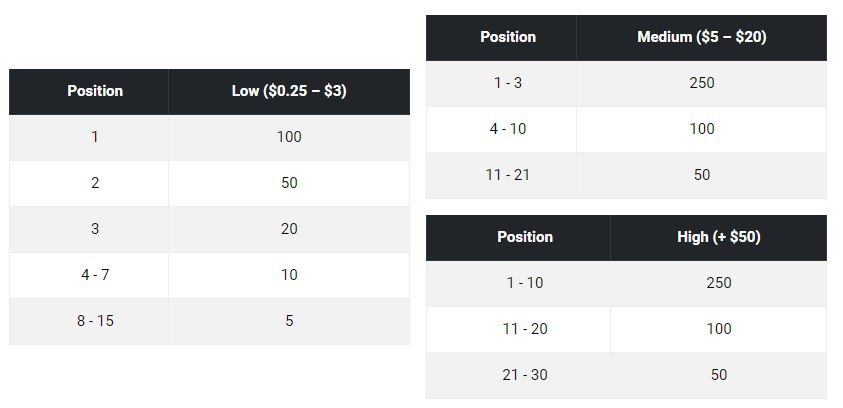Viewport: 843px width, 408px height.
Task: Click the Position header in the Low table
Action: click(x=95, y=91)
